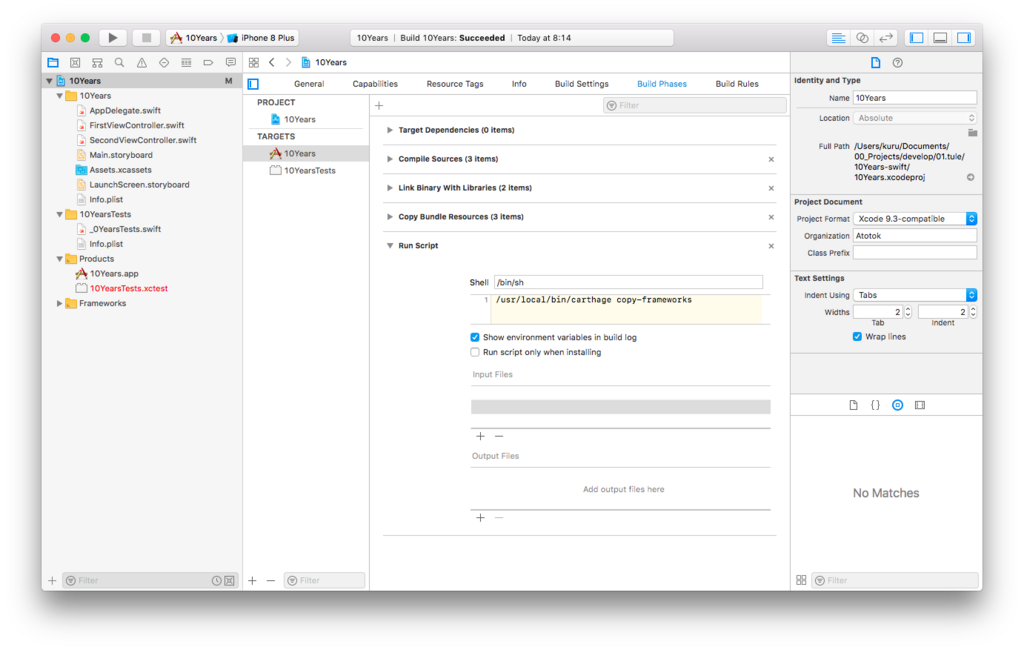Image resolution: width=1024 pixels, height=650 pixels.
Task: Open the Source Control navigator
Action: point(75,63)
